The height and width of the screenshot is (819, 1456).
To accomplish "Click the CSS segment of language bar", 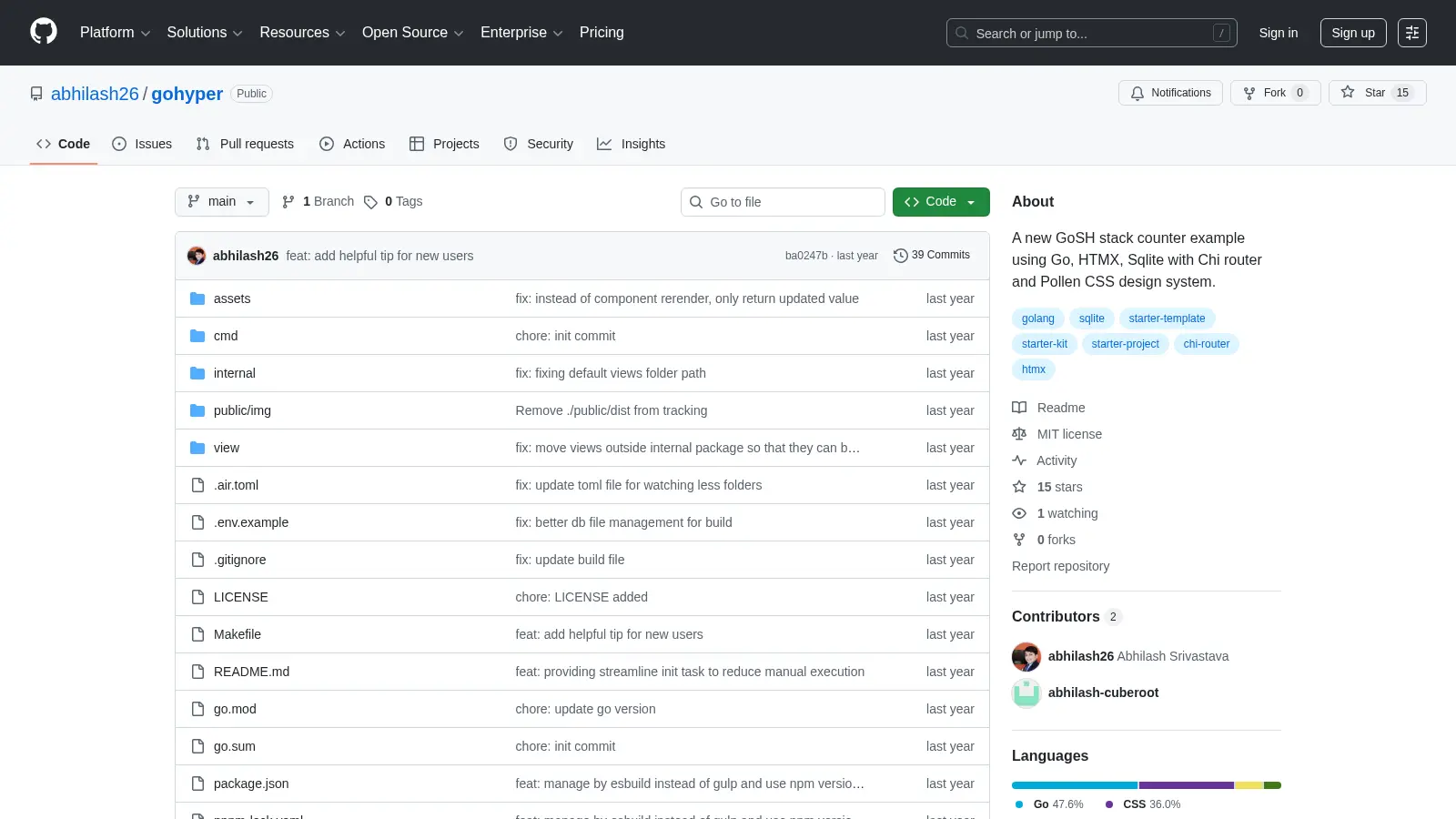I will pyautogui.click(x=1187, y=785).
